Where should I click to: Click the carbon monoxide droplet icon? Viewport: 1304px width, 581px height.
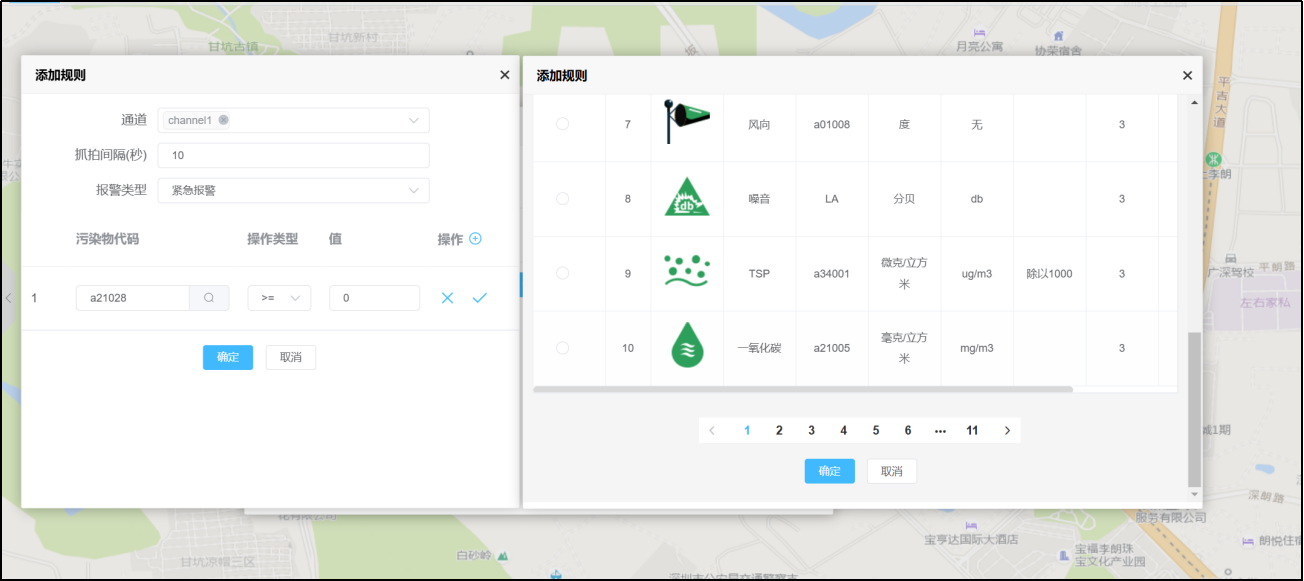pyautogui.click(x=686, y=346)
